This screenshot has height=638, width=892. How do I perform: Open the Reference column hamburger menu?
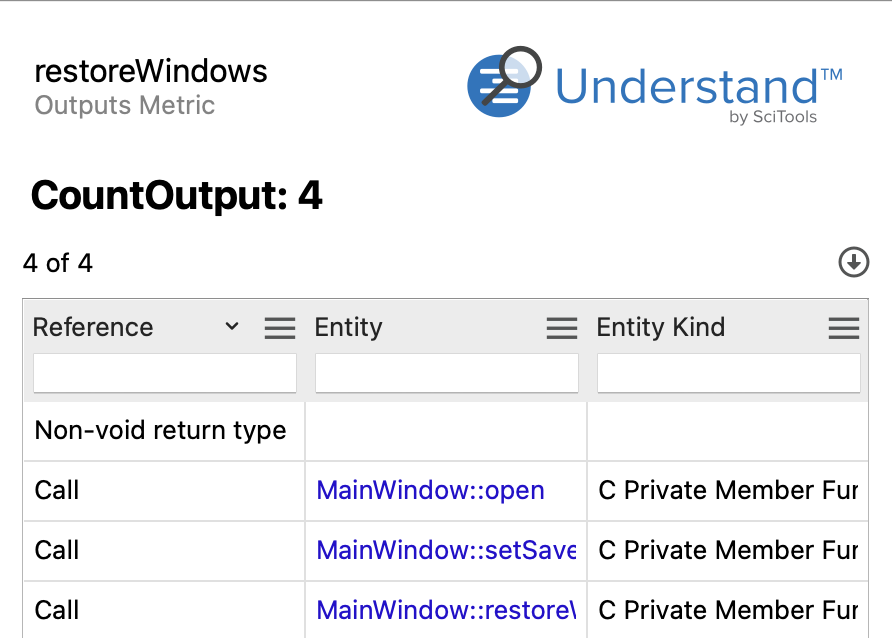click(x=280, y=328)
